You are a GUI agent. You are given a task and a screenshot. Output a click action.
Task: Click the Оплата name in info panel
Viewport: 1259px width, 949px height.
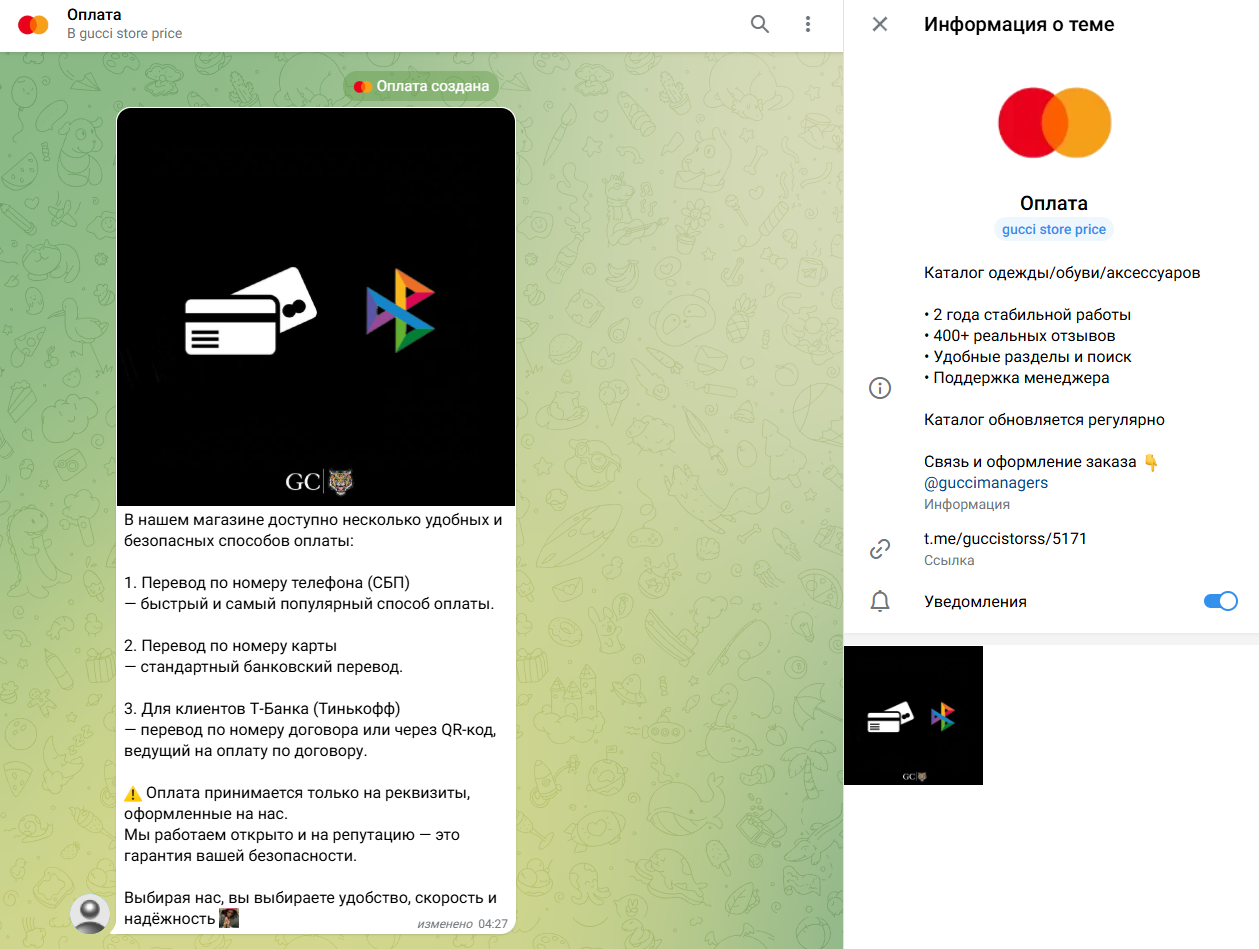[x=1054, y=203]
